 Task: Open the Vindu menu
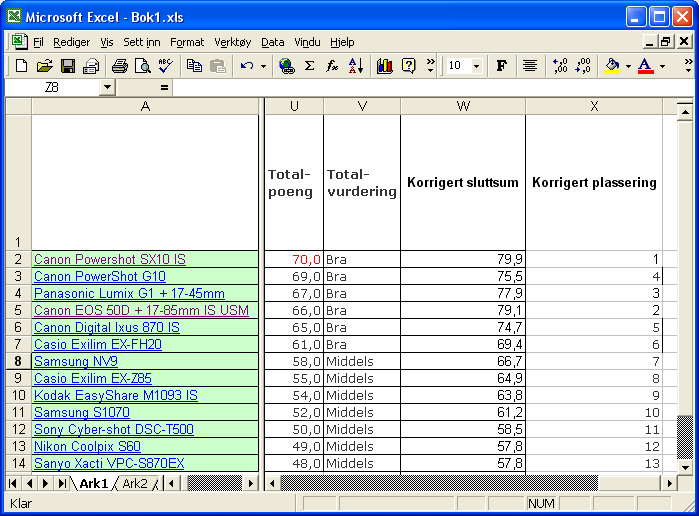click(x=307, y=42)
